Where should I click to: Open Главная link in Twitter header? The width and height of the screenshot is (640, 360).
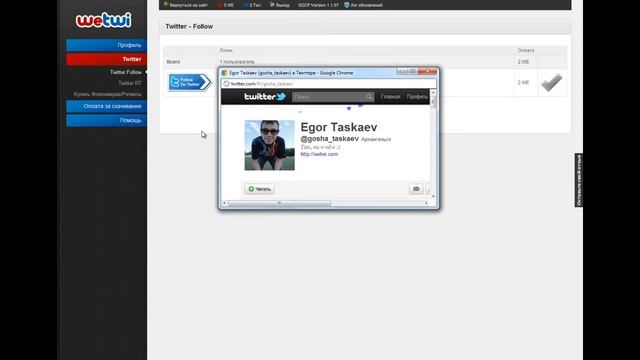click(x=390, y=97)
